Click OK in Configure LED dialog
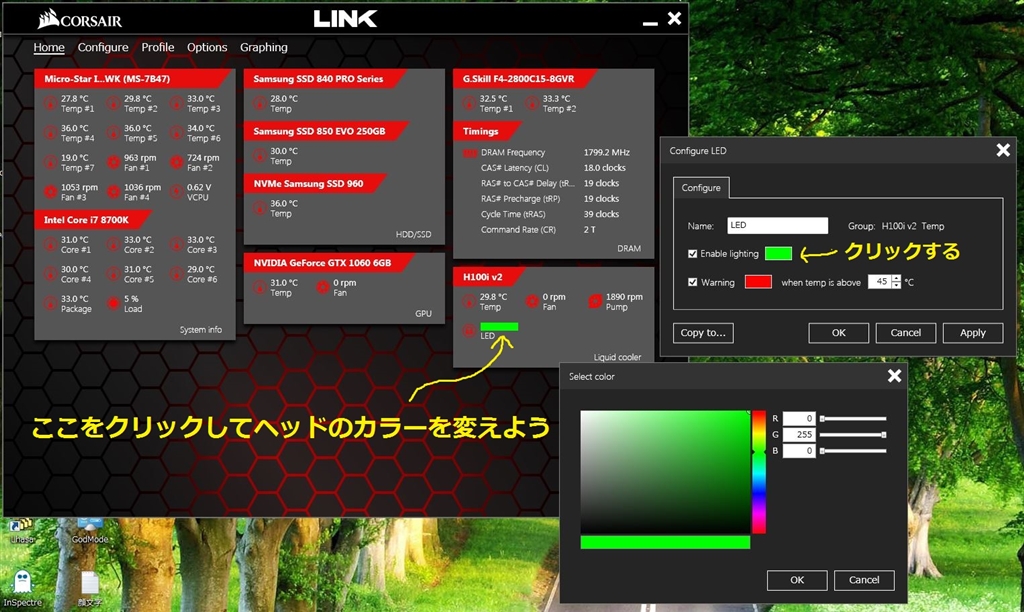This screenshot has width=1024, height=612. [839, 332]
